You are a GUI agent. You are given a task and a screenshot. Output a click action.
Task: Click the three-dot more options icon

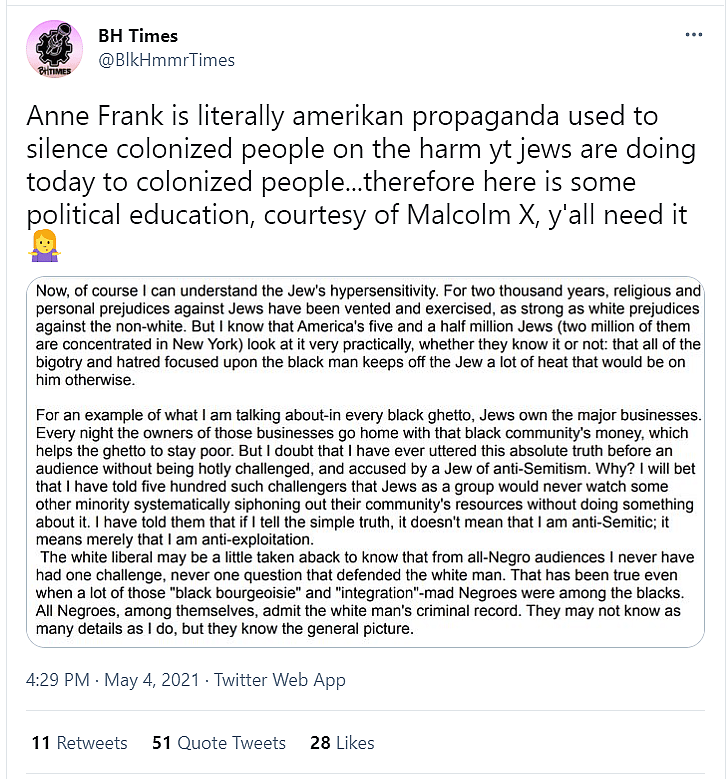694,35
